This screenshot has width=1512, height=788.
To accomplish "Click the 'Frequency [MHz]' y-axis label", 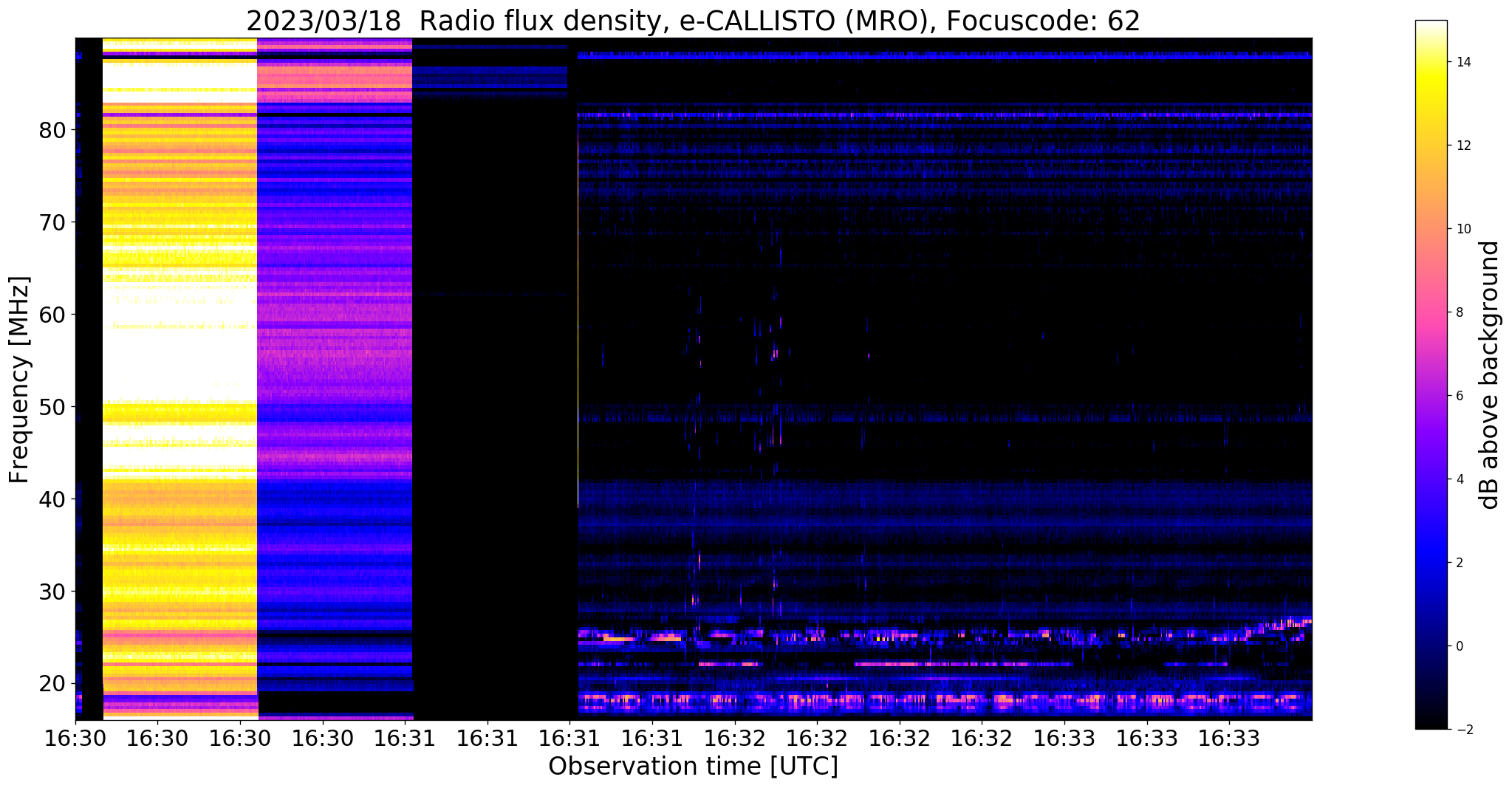I will [20, 380].
